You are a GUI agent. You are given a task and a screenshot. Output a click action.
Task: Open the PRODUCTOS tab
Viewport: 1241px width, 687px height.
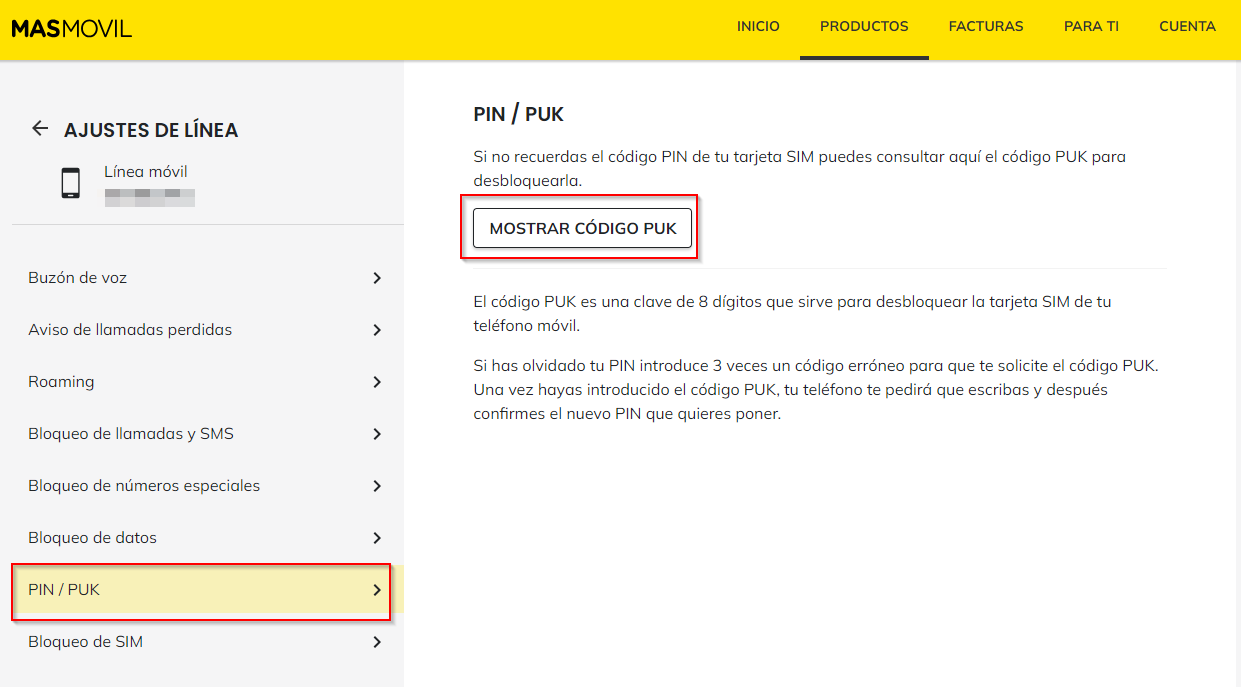tap(864, 27)
